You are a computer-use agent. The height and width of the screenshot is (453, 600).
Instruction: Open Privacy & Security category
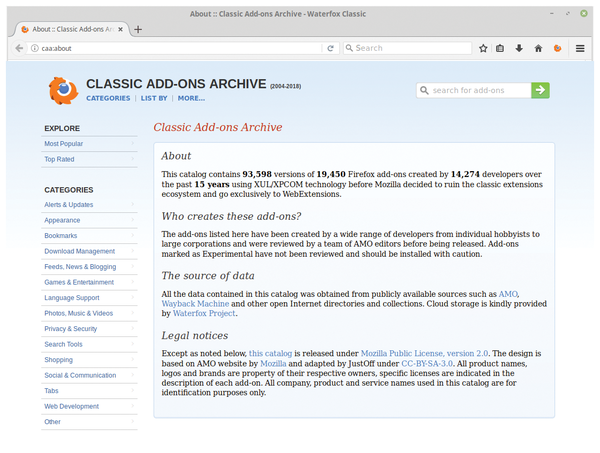[x=89, y=329]
